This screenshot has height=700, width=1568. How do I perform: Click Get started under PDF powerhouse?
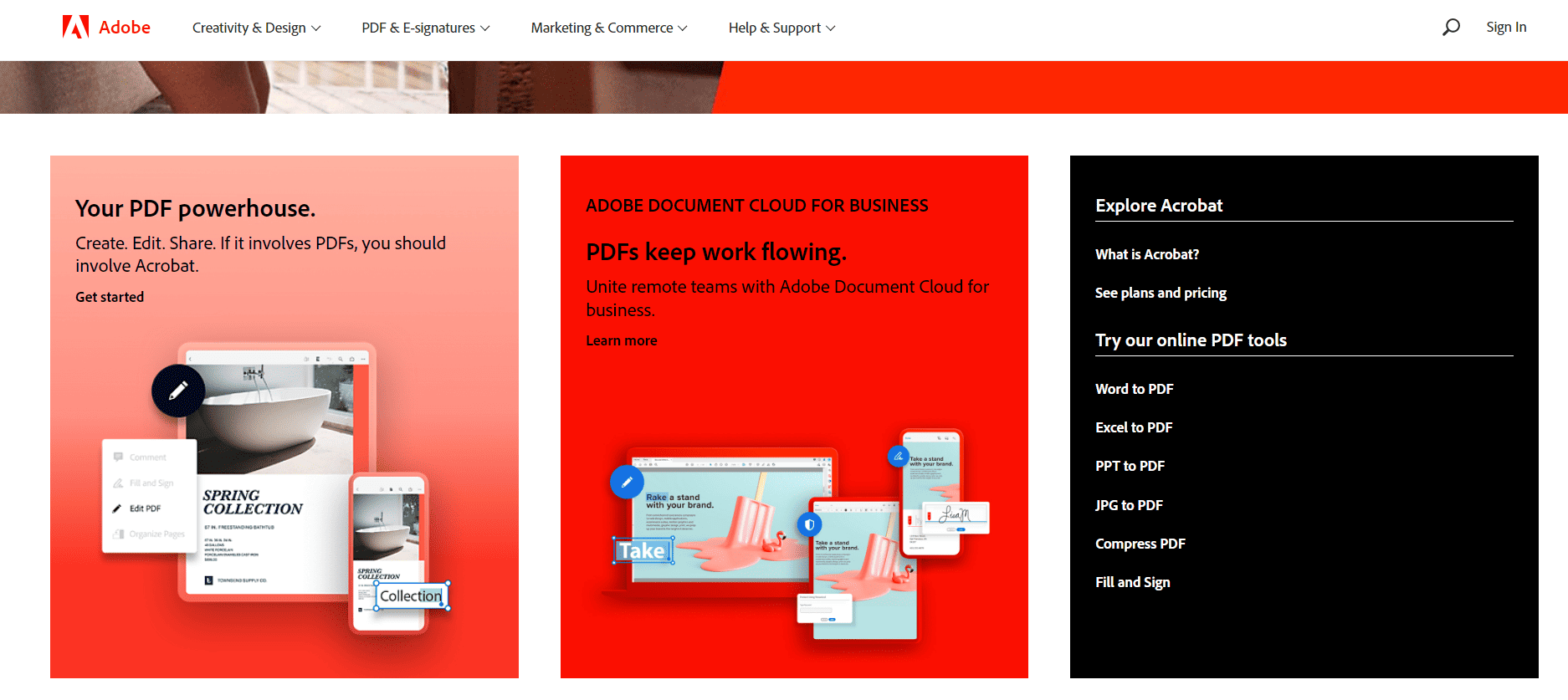(x=110, y=297)
